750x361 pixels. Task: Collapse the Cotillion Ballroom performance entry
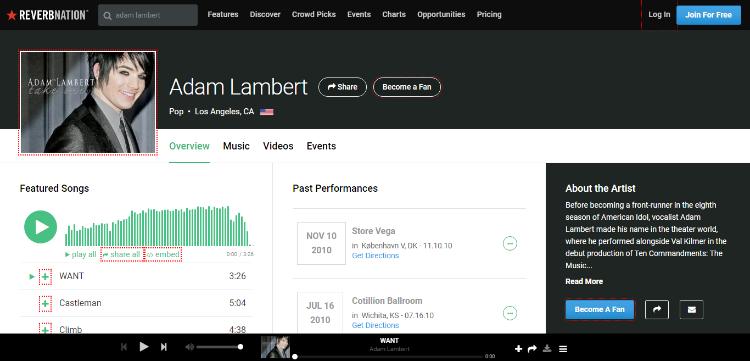[510, 313]
